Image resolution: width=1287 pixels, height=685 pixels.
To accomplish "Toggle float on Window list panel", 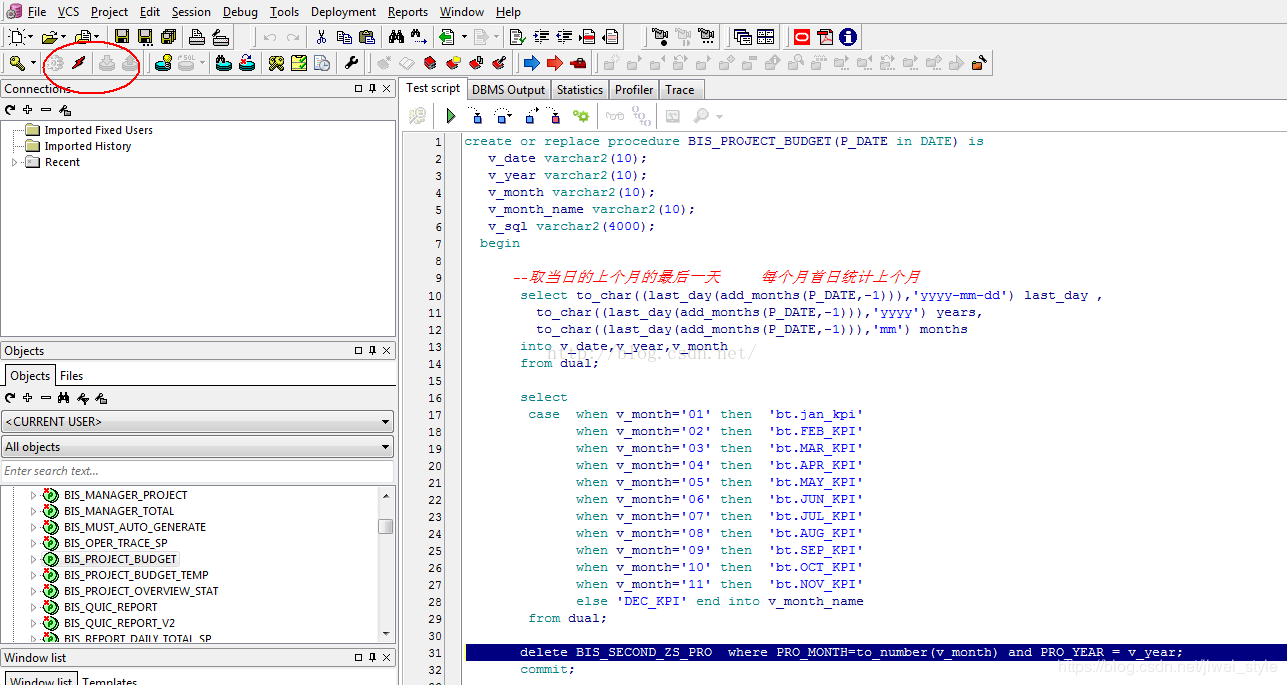I will (x=358, y=658).
